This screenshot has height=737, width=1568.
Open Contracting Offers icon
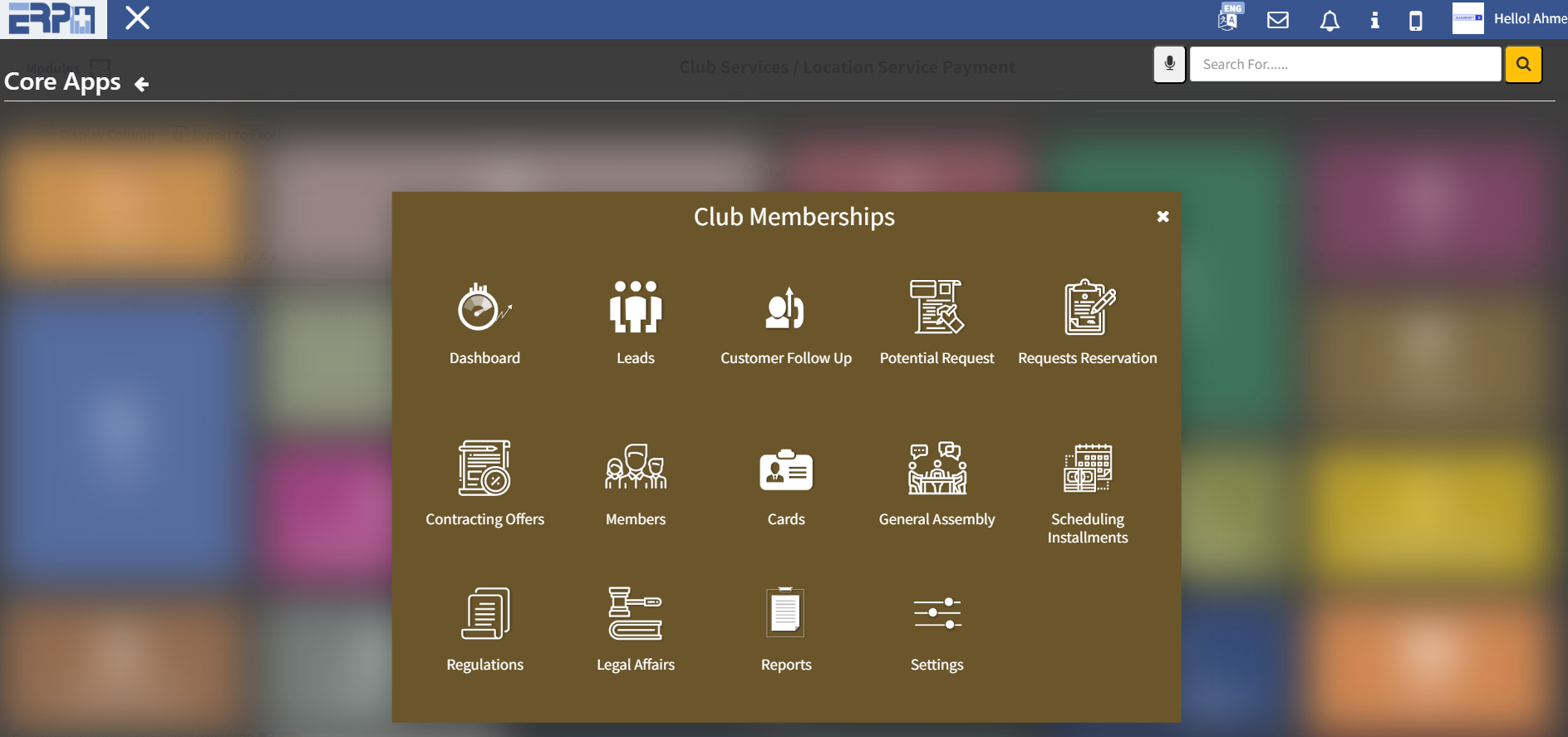pos(484,469)
